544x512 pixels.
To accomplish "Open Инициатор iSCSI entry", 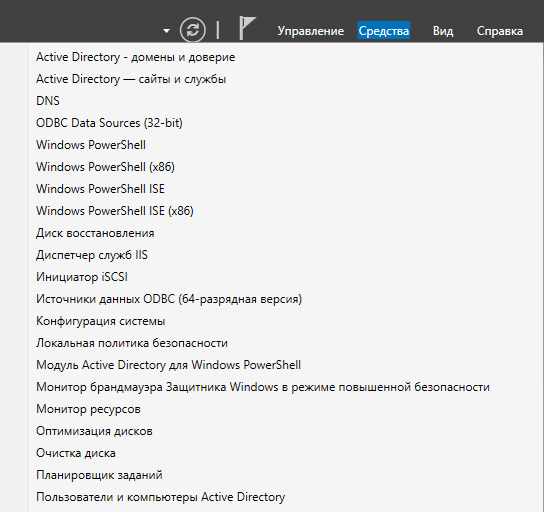I will [82, 277].
